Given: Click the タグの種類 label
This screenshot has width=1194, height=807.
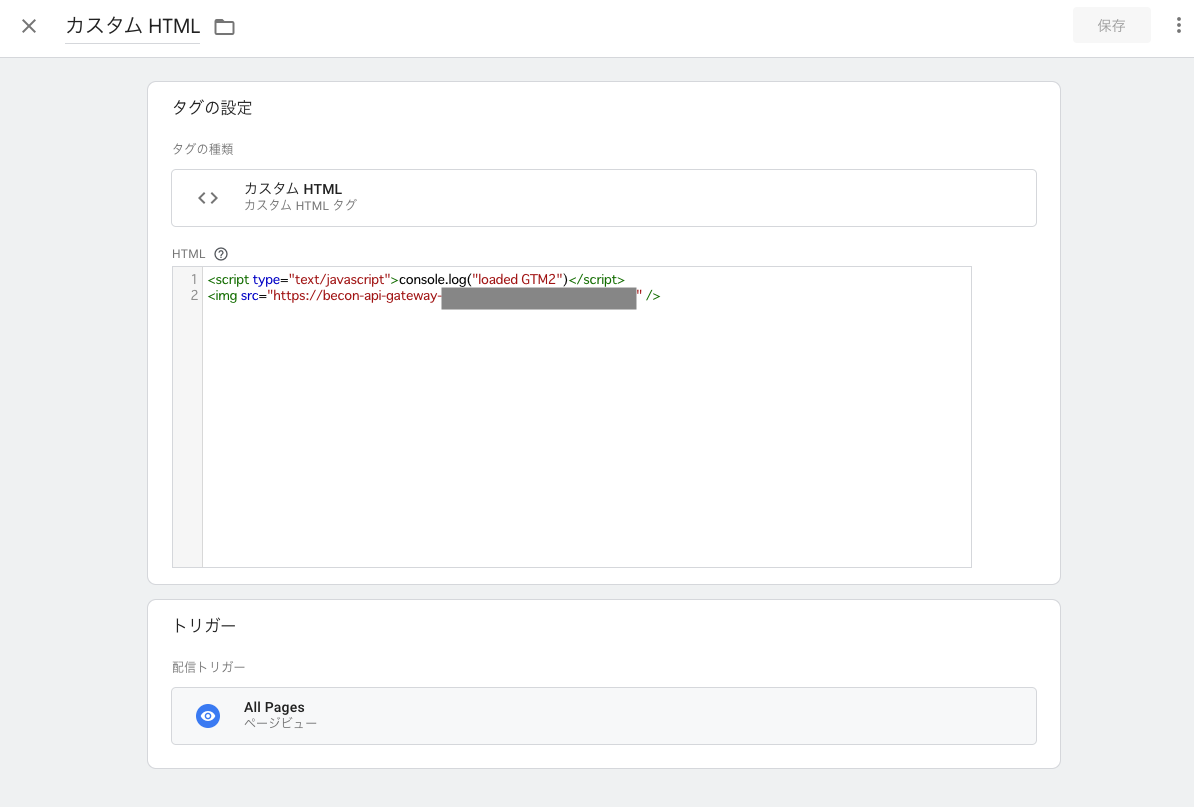Looking at the screenshot, I should [203, 149].
